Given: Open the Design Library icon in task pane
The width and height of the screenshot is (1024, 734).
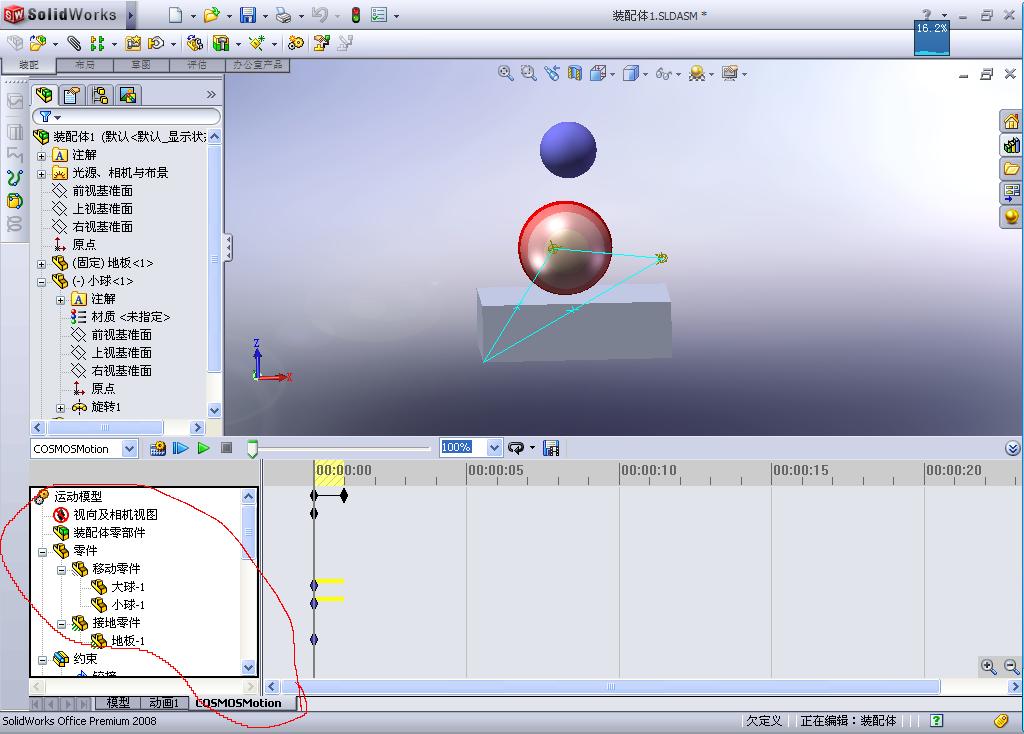Looking at the screenshot, I should tap(1011, 145).
